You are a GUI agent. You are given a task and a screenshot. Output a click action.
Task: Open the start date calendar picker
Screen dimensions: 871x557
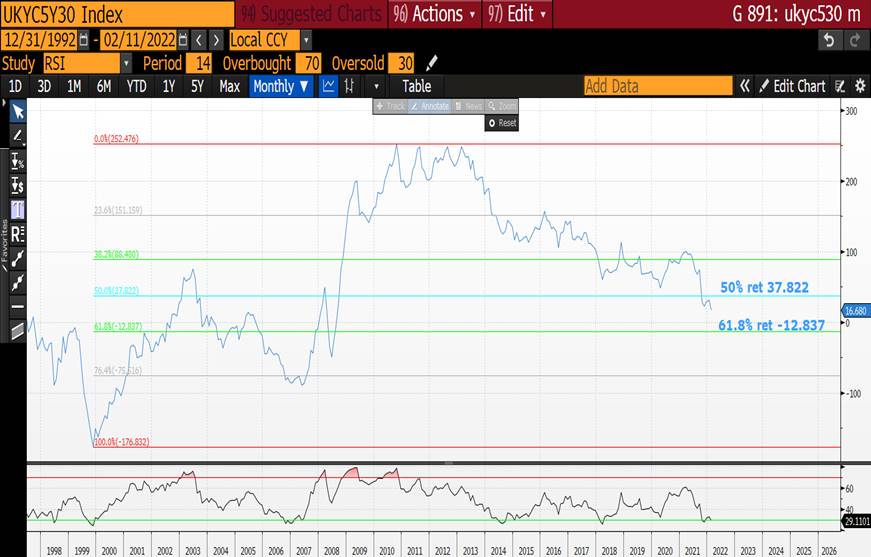84,40
